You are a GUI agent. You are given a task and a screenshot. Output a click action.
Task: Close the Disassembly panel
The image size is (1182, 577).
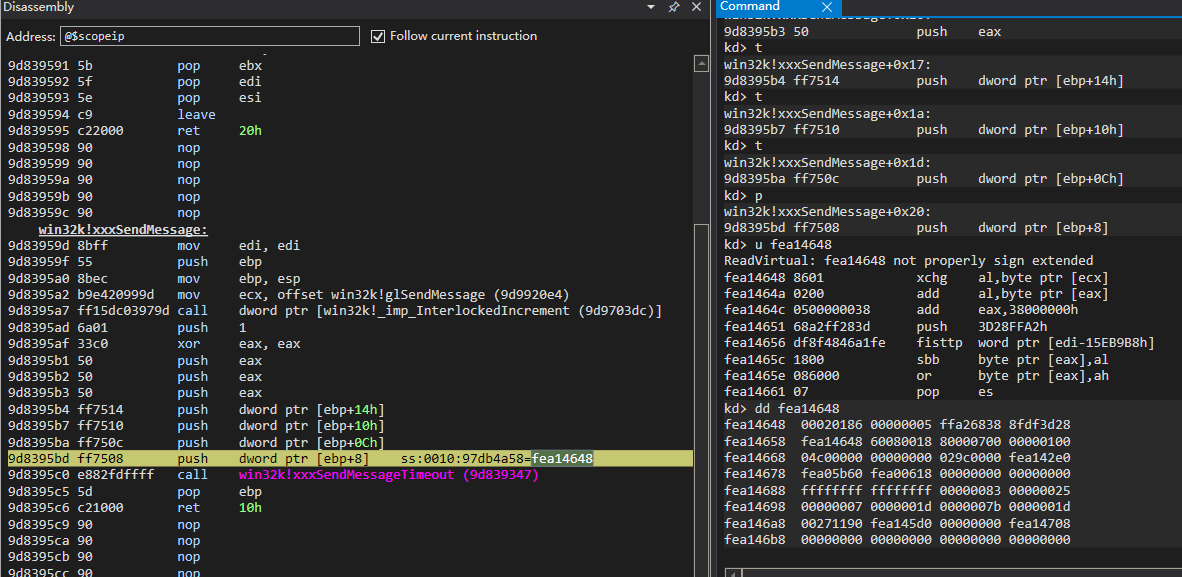click(697, 7)
